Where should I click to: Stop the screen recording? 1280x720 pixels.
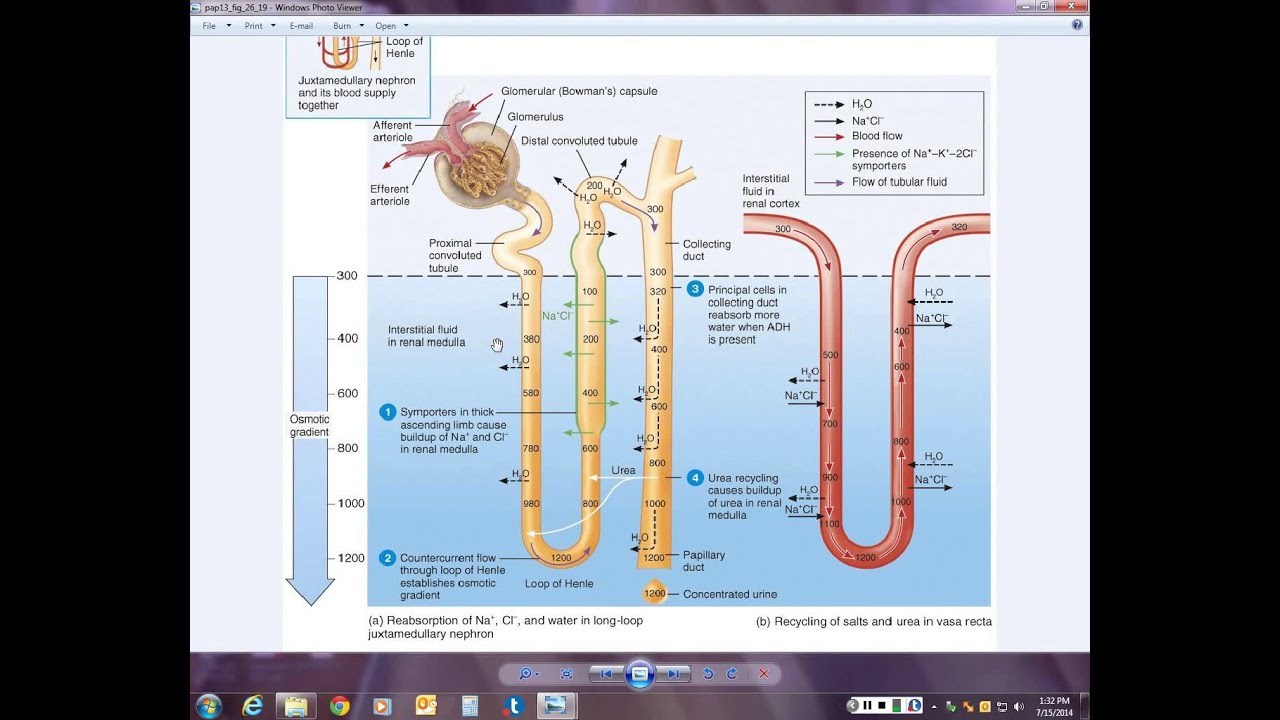coord(882,706)
